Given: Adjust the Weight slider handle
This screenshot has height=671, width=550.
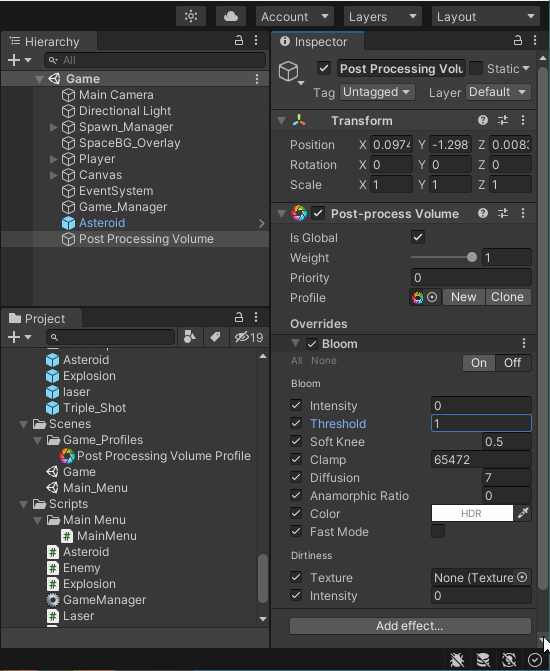Looking at the screenshot, I should coord(472,257).
